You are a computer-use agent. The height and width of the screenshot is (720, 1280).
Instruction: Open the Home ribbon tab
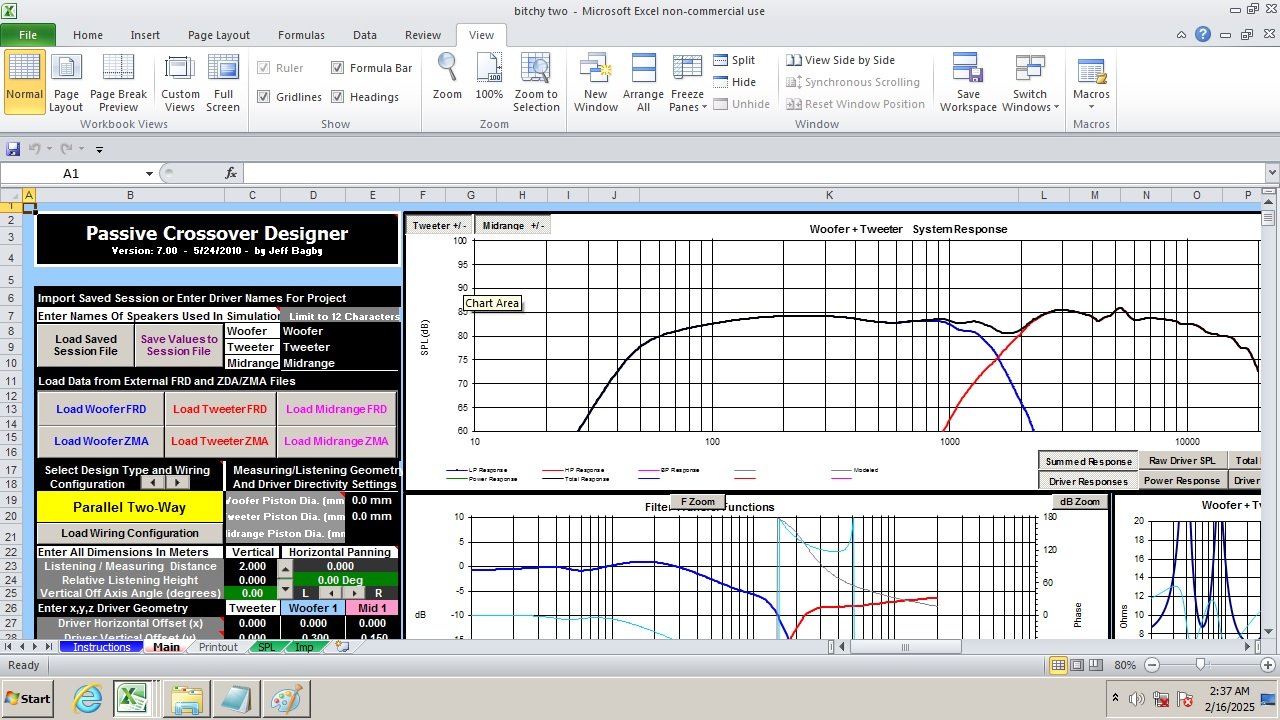(88, 35)
